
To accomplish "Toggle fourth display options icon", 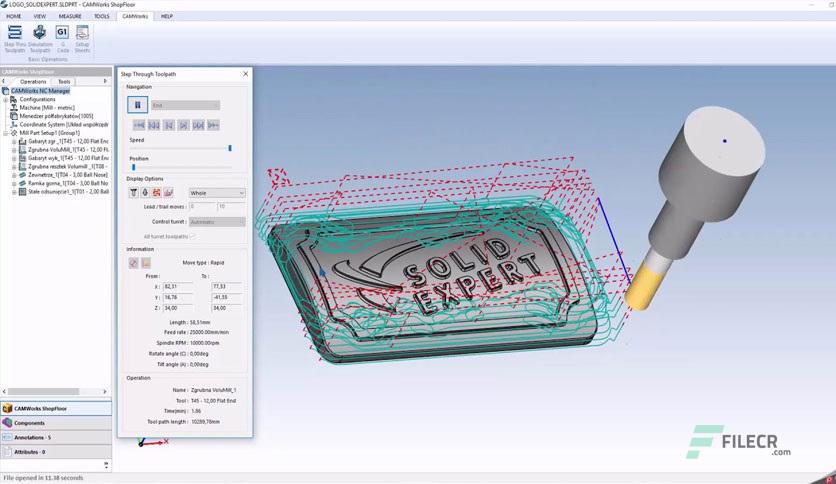I will (168, 193).
